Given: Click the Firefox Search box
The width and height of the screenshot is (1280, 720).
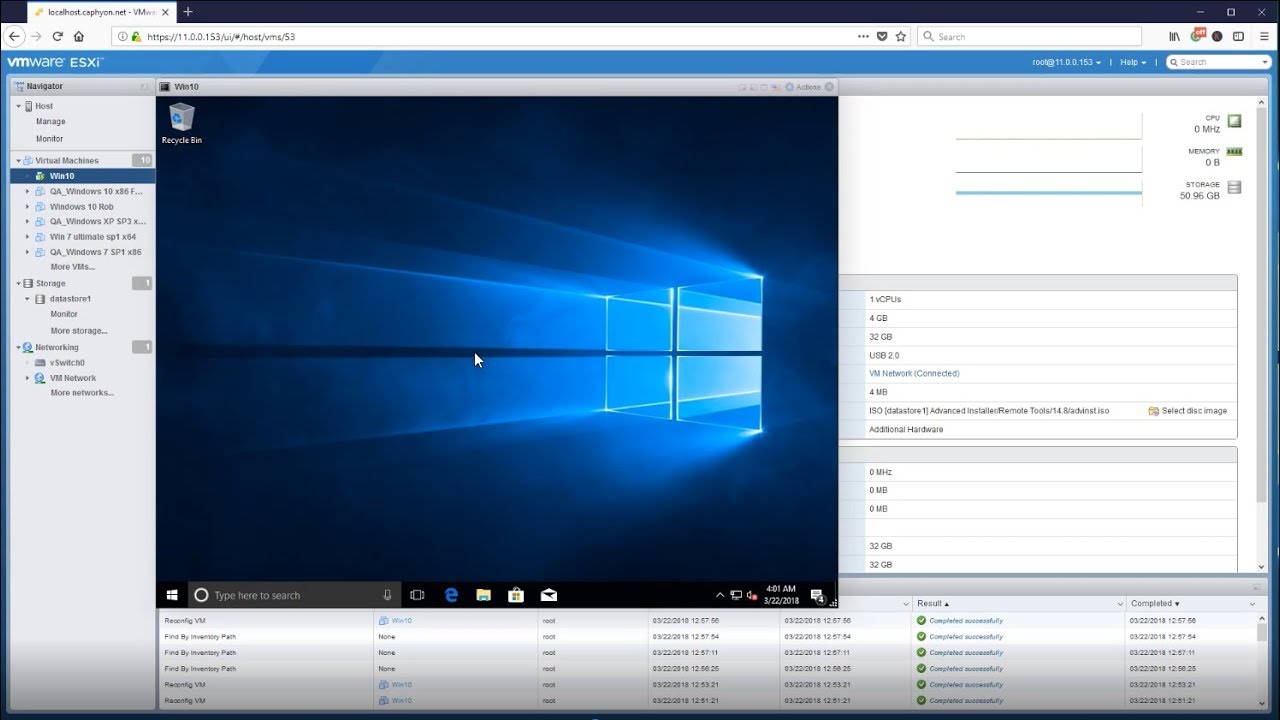Looking at the screenshot, I should click(x=1029, y=36).
